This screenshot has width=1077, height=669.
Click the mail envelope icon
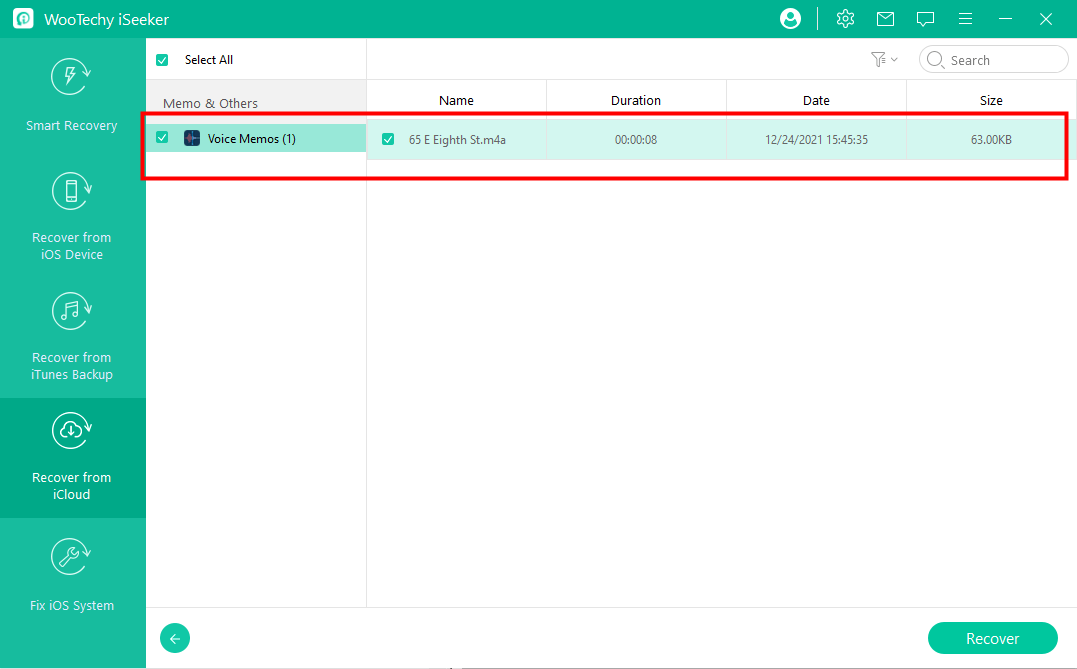(x=885, y=19)
